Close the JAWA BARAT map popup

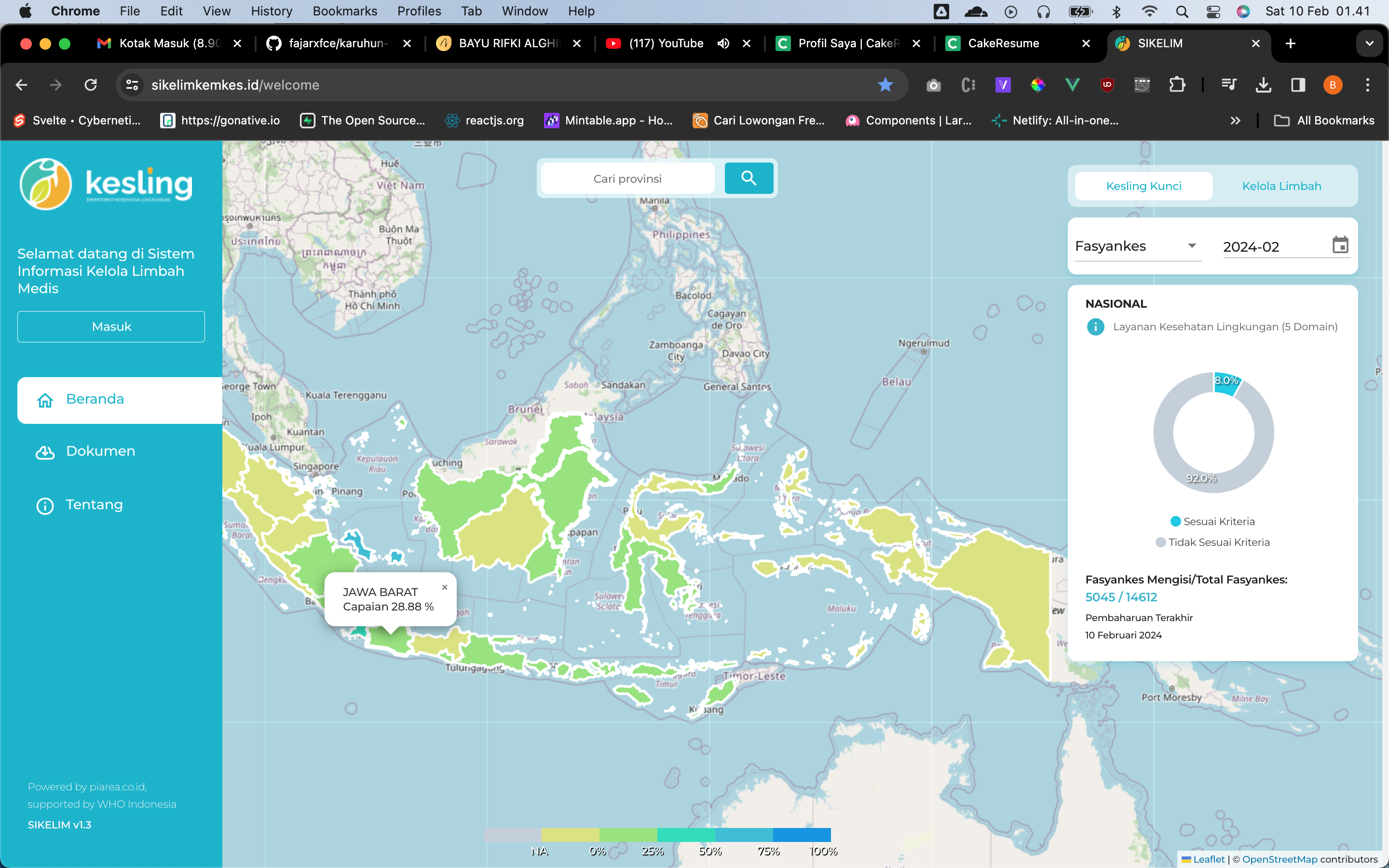click(x=444, y=587)
